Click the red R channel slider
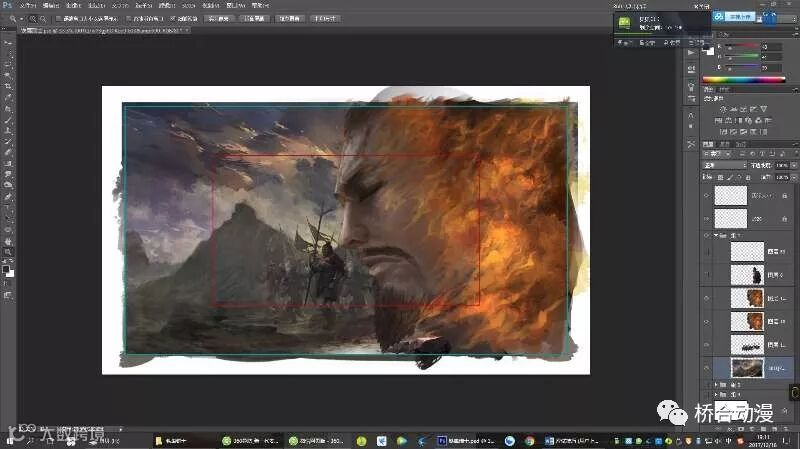The height and width of the screenshot is (449, 800). (x=742, y=47)
